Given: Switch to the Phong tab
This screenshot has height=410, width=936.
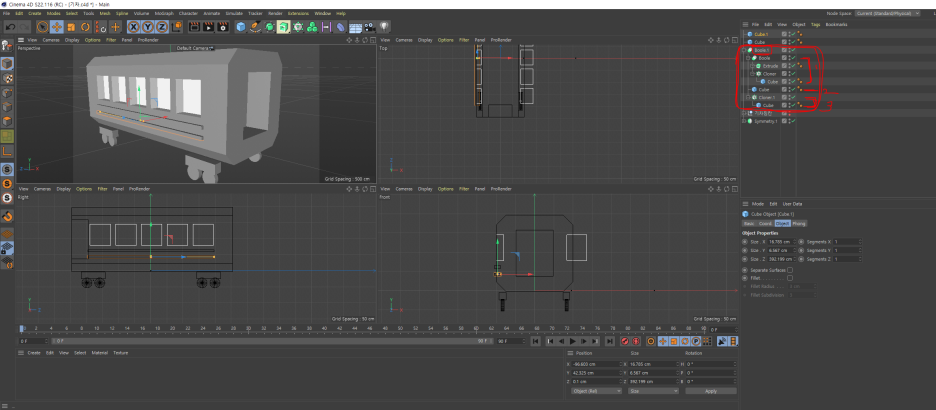Looking at the screenshot, I should (x=799, y=223).
